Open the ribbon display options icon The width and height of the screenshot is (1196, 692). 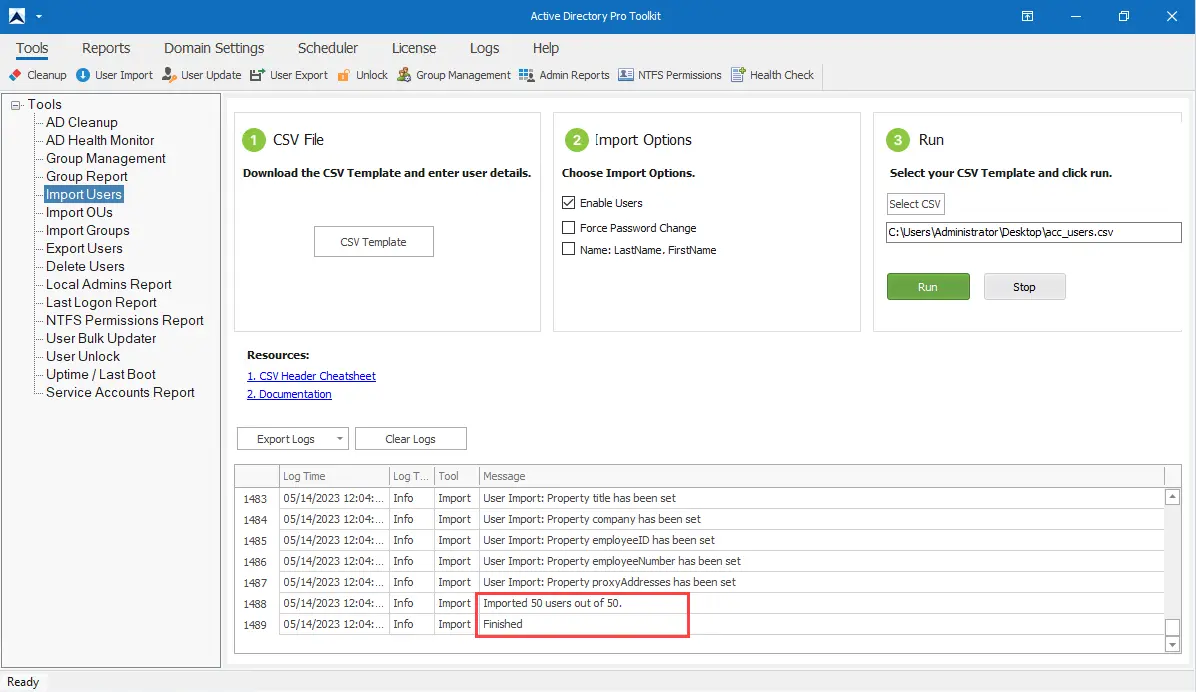click(x=1027, y=16)
